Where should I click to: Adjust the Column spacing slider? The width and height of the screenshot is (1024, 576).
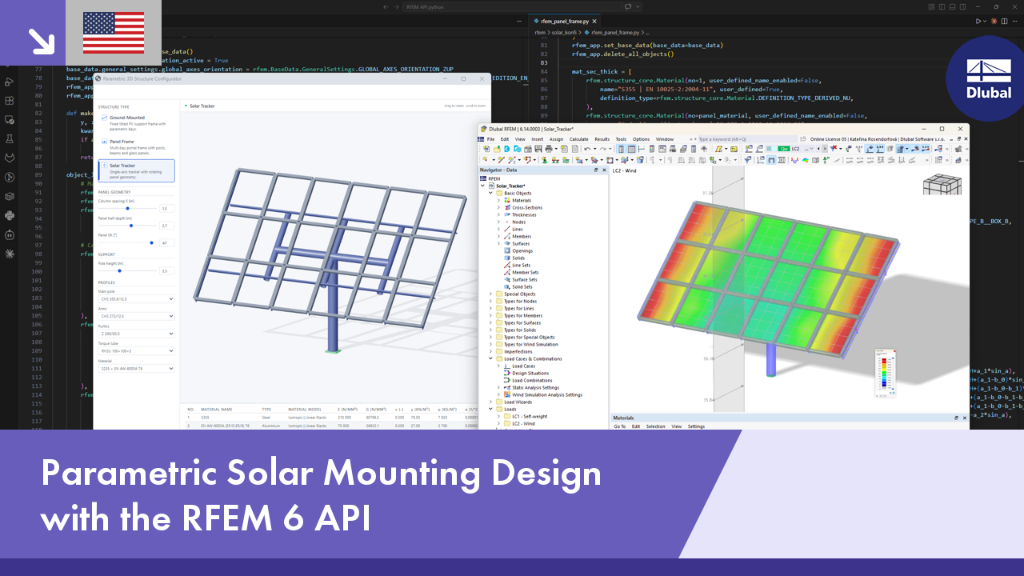128,208
